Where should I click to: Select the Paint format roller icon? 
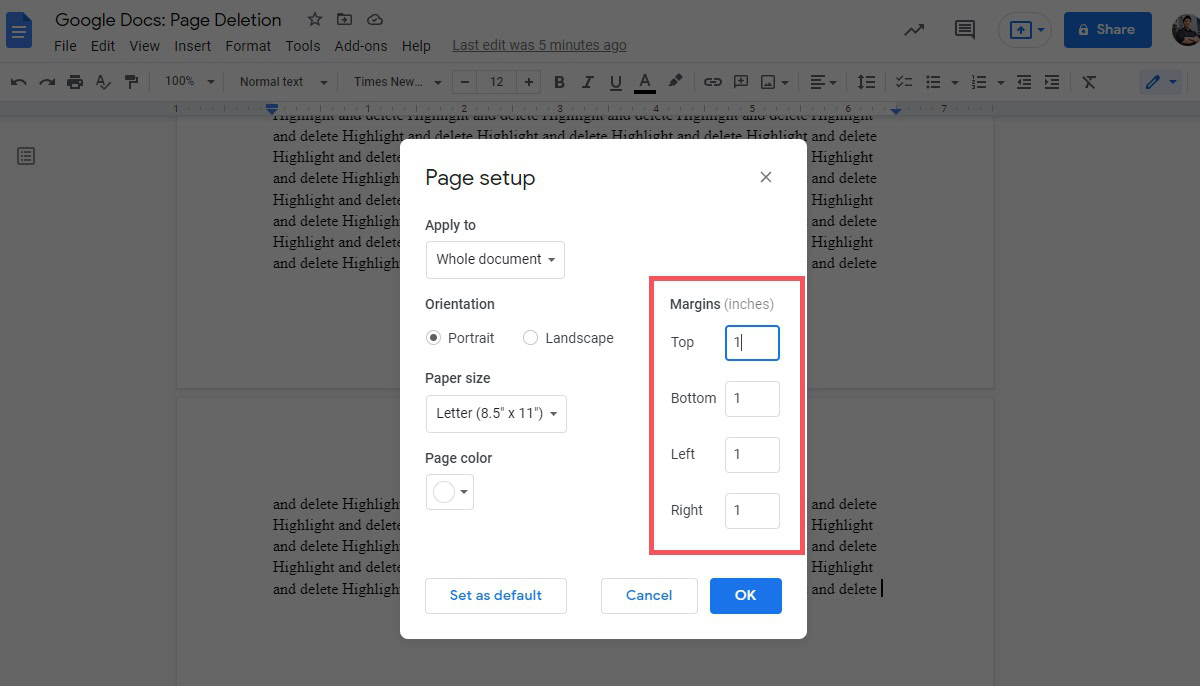pos(131,82)
